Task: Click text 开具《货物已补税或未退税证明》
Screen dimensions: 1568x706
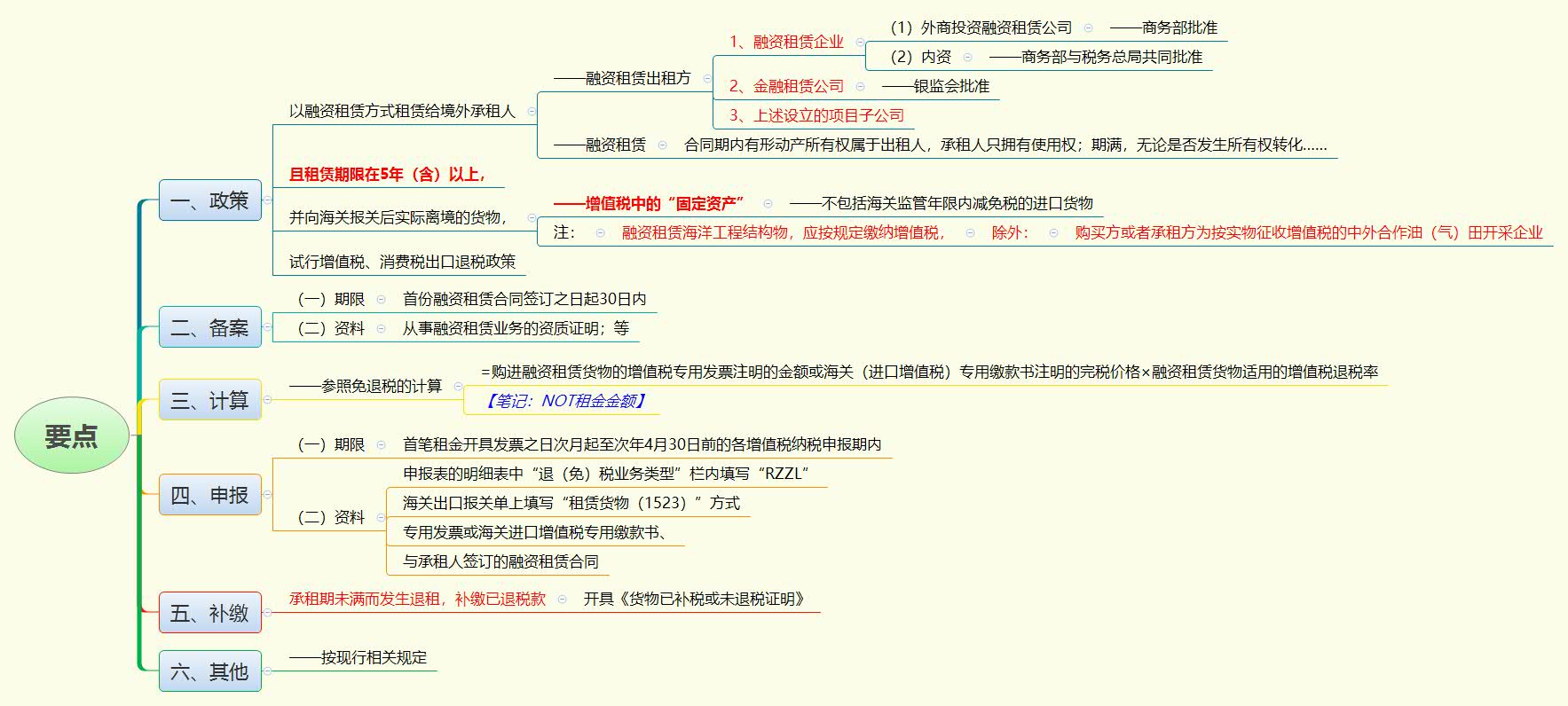Action: tap(694, 600)
